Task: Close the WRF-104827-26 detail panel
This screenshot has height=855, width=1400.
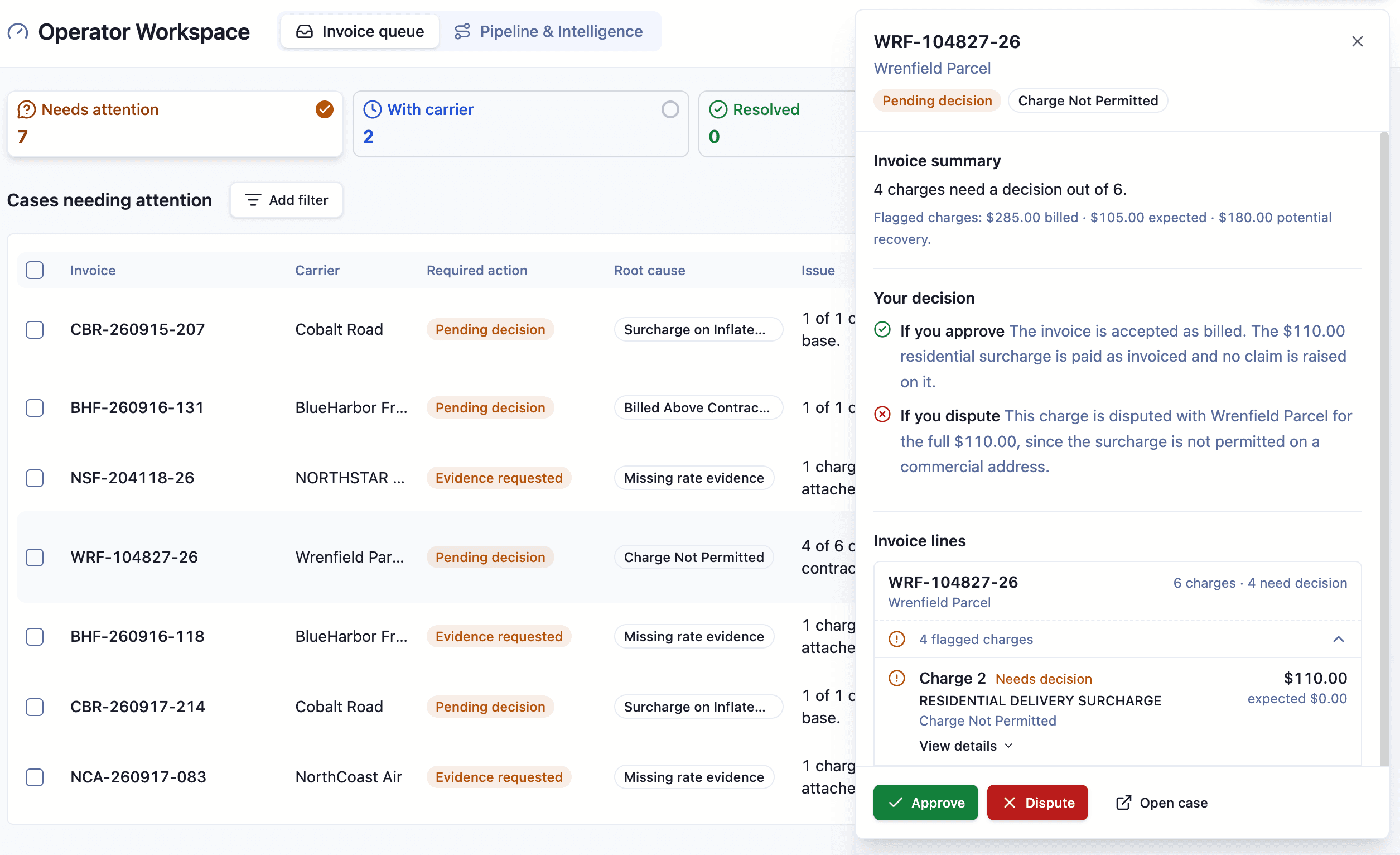Action: coord(1357,41)
